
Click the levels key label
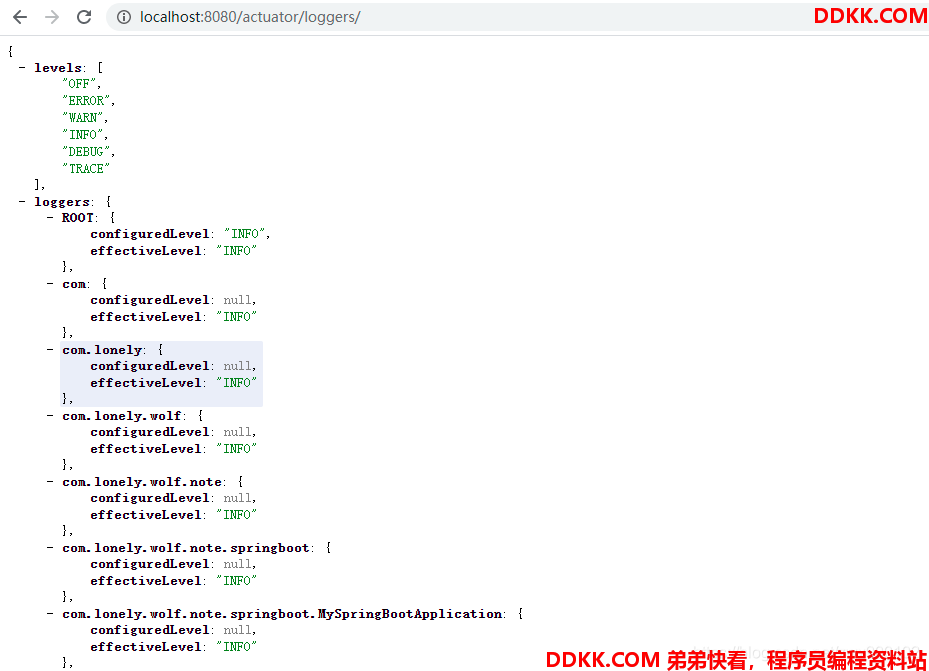point(58,68)
